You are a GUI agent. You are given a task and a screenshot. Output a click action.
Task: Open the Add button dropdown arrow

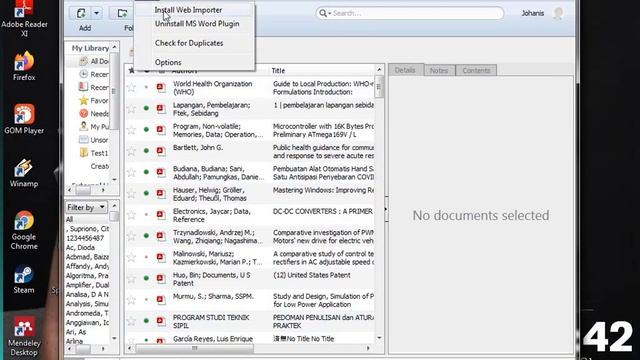(97, 13)
